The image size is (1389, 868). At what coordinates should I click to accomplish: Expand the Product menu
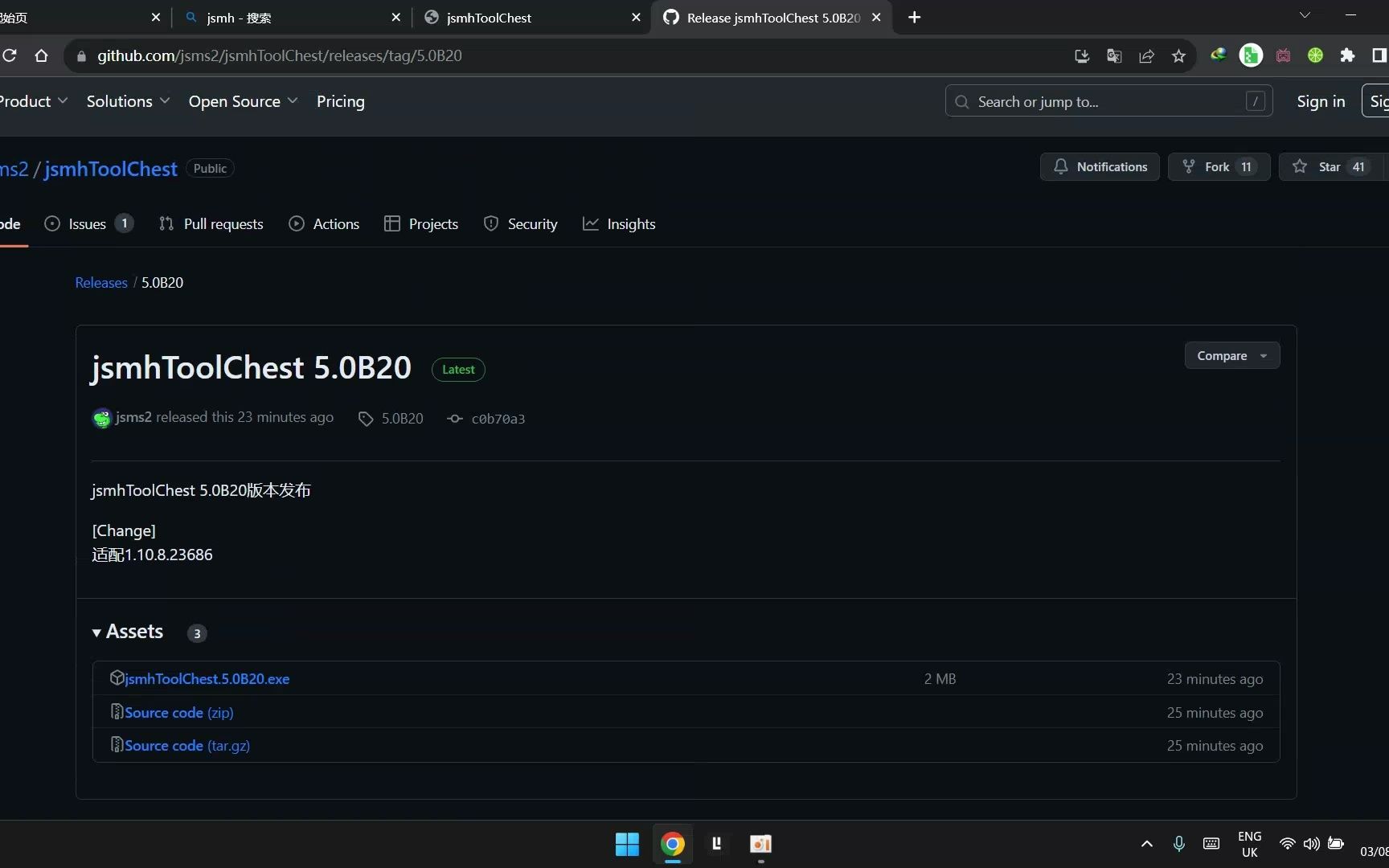[34, 101]
